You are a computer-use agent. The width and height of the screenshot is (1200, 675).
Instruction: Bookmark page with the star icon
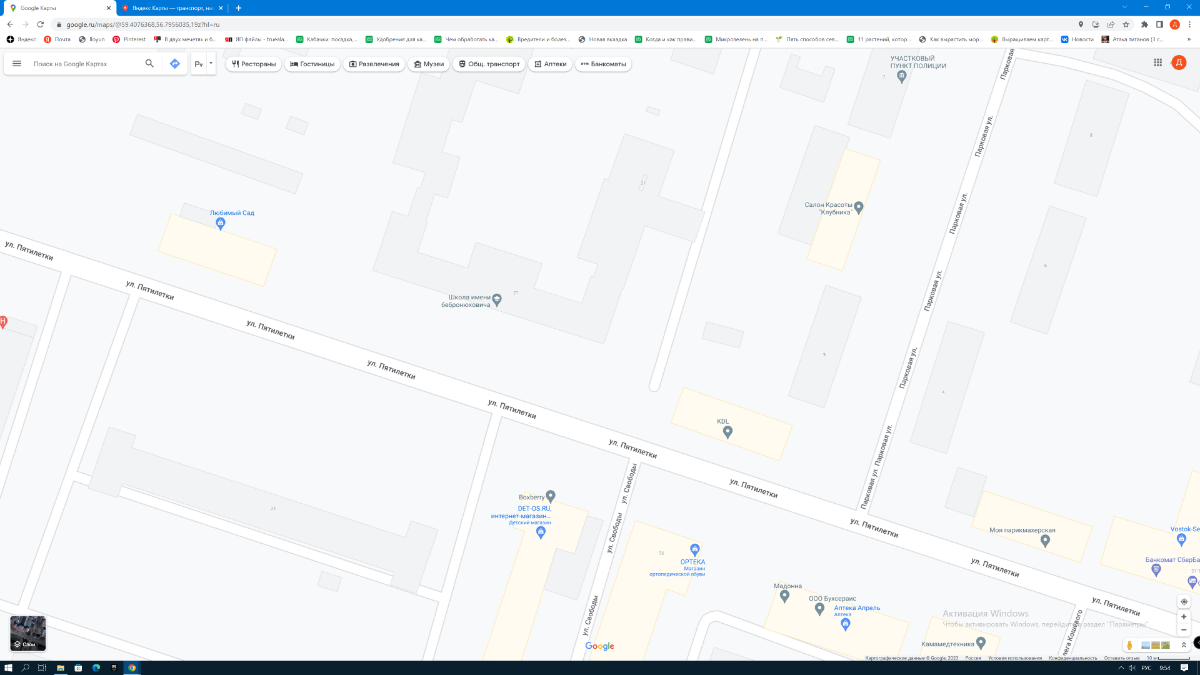1127,24
